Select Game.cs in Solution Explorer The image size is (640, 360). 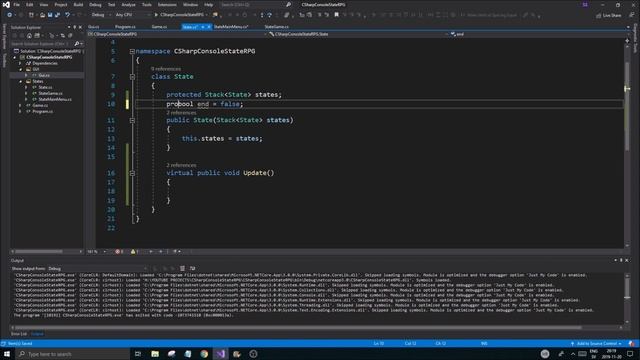[x=40, y=105]
